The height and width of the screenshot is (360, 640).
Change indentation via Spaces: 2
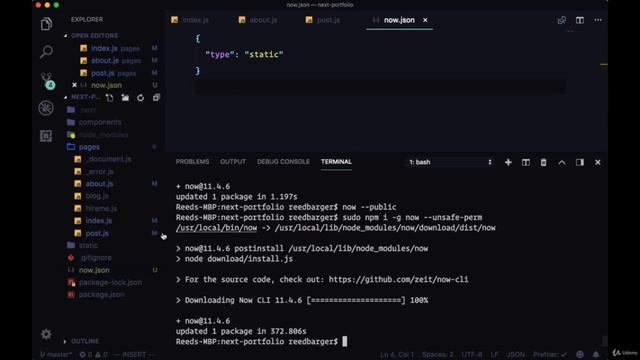pos(438,355)
